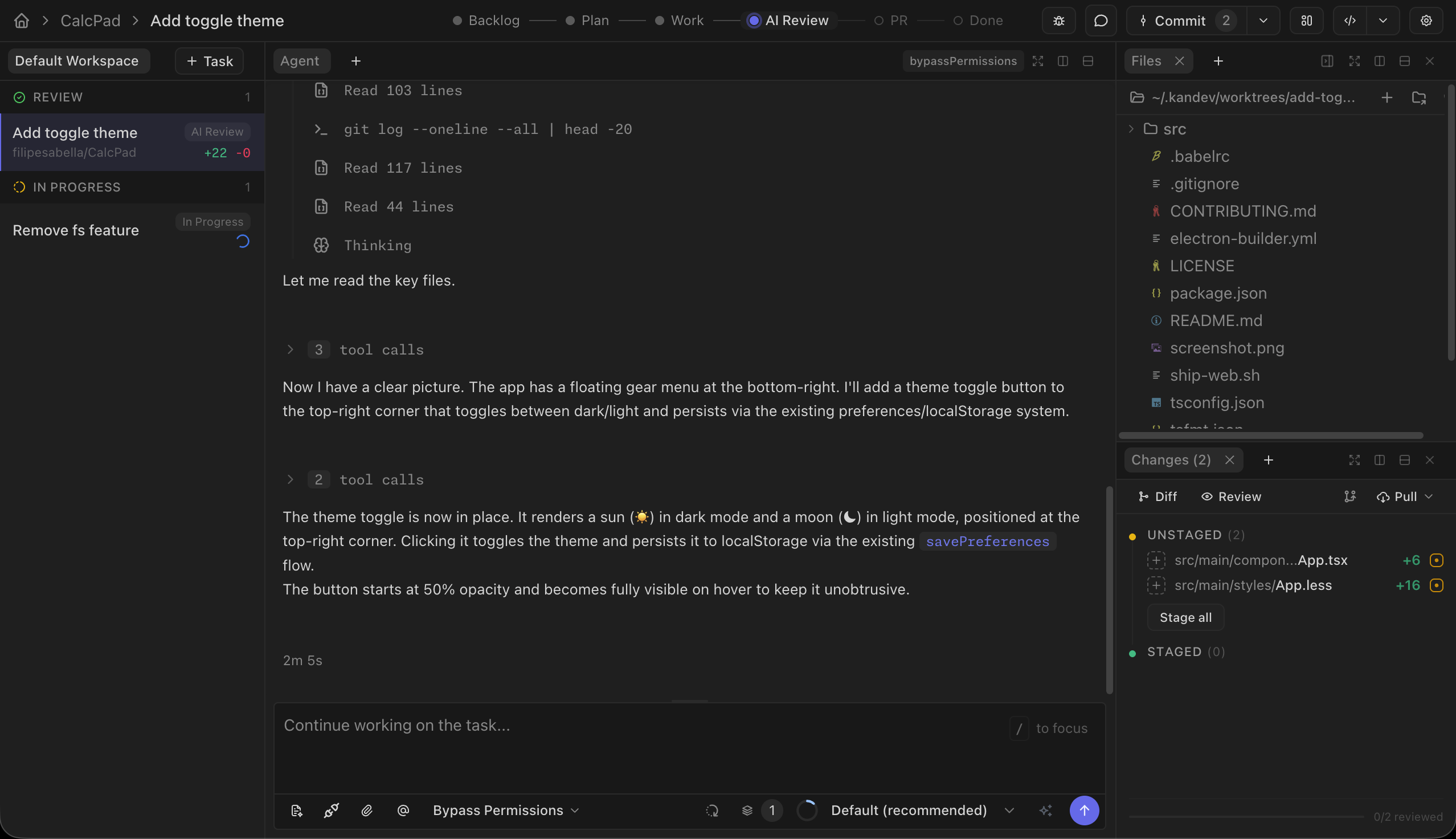This screenshot has width=1456, height=839.
Task: Open the code editor icon in the top bar
Action: click(x=1349, y=21)
